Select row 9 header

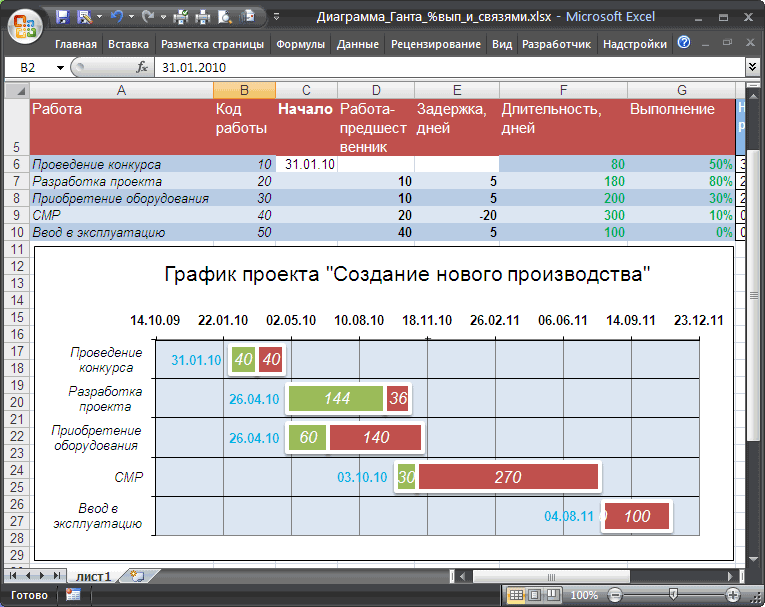[17, 215]
